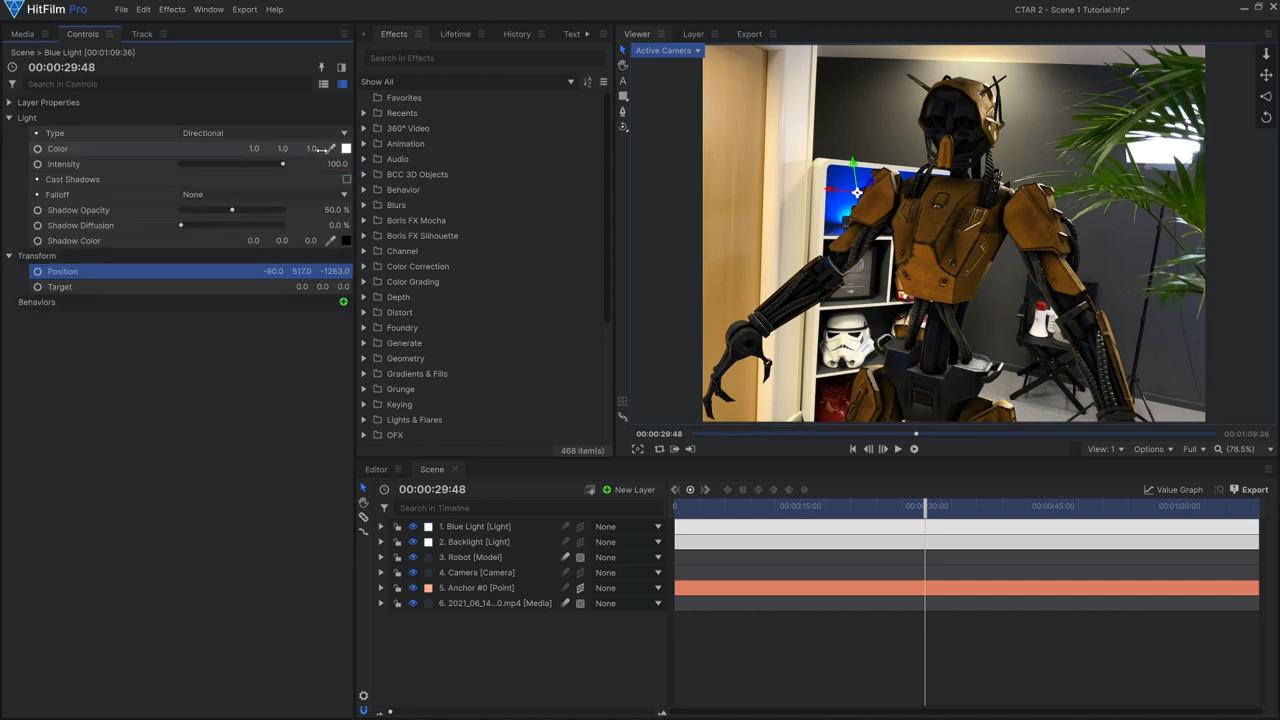Open the light Type dropdown
This screenshot has width=1280, height=720.
(265, 133)
